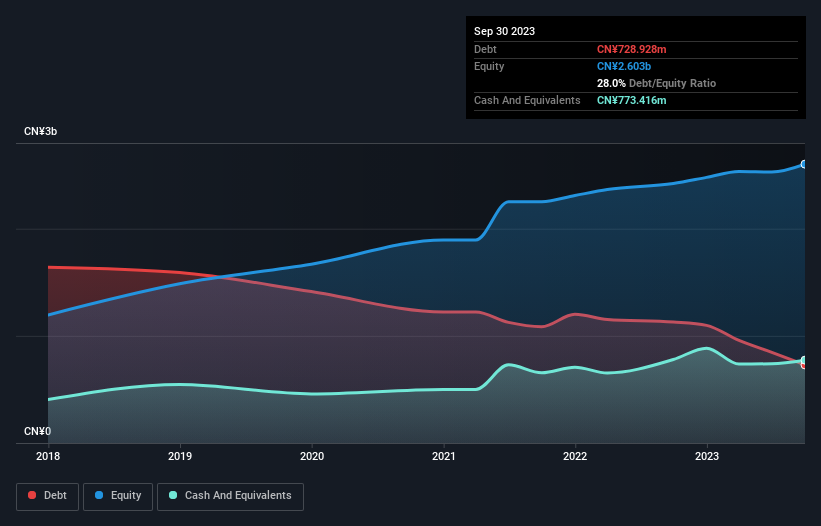Click the Equity value CN¥2.603b

point(624,66)
